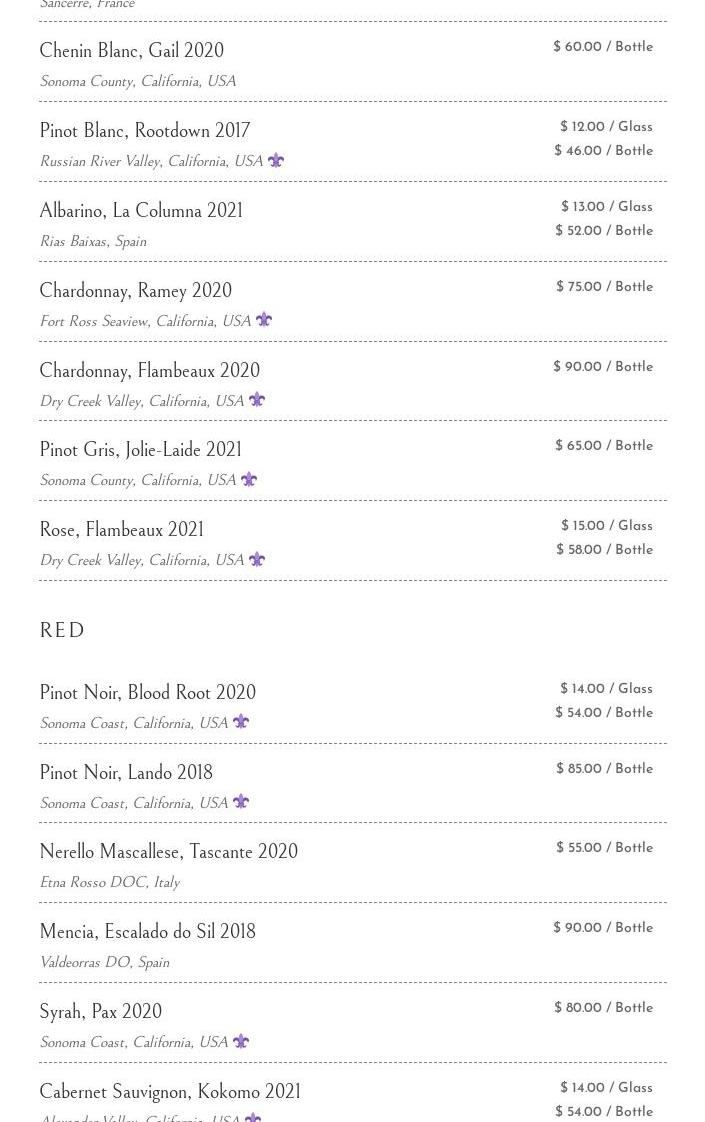
Task: Select the Albarino, La Columna 2021 title
Action: [x=141, y=211]
